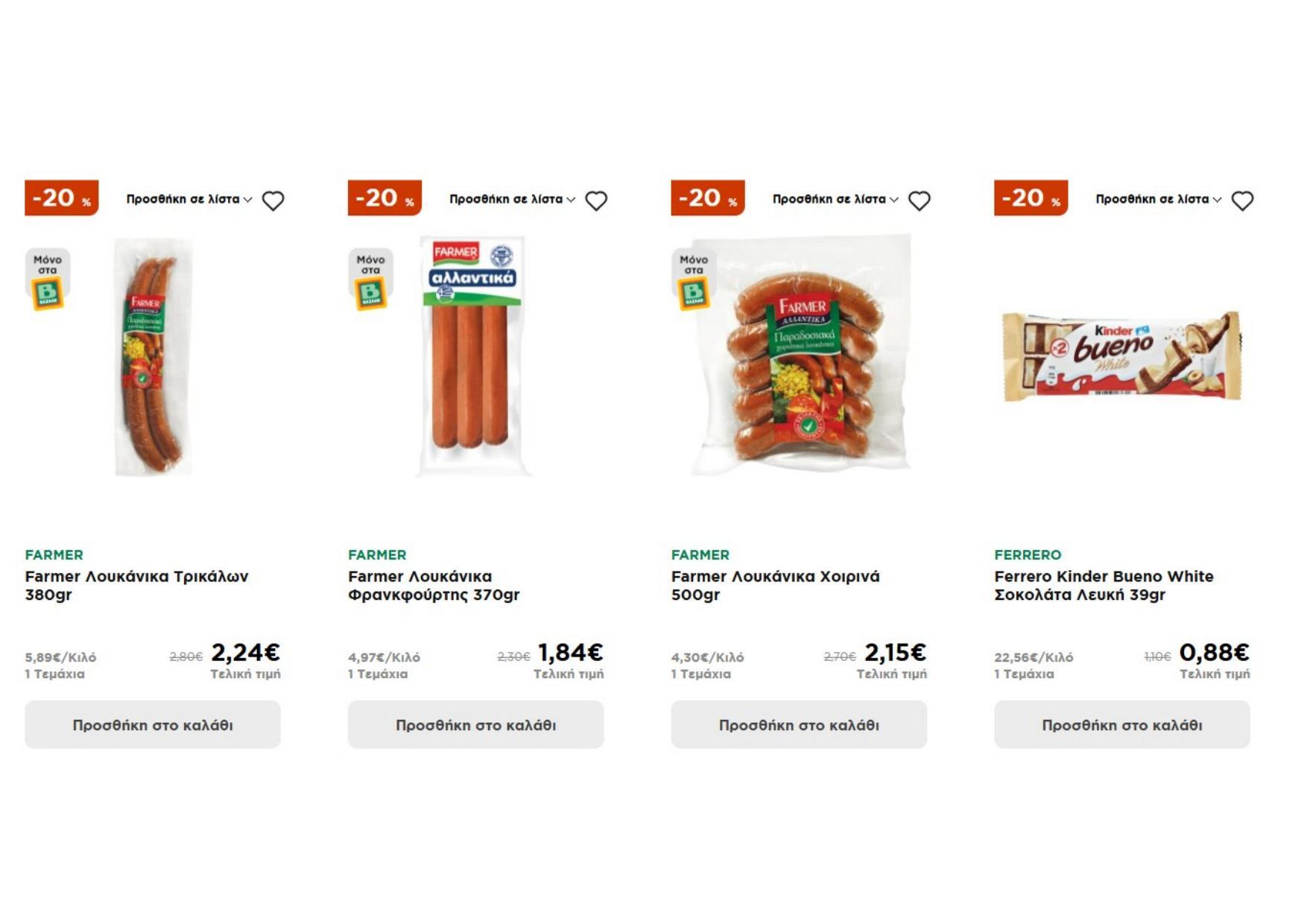Click heart icon for Farmer Φρανκφούρτης sausages
Viewport: 1307px width, 924px height.
pyautogui.click(x=596, y=200)
